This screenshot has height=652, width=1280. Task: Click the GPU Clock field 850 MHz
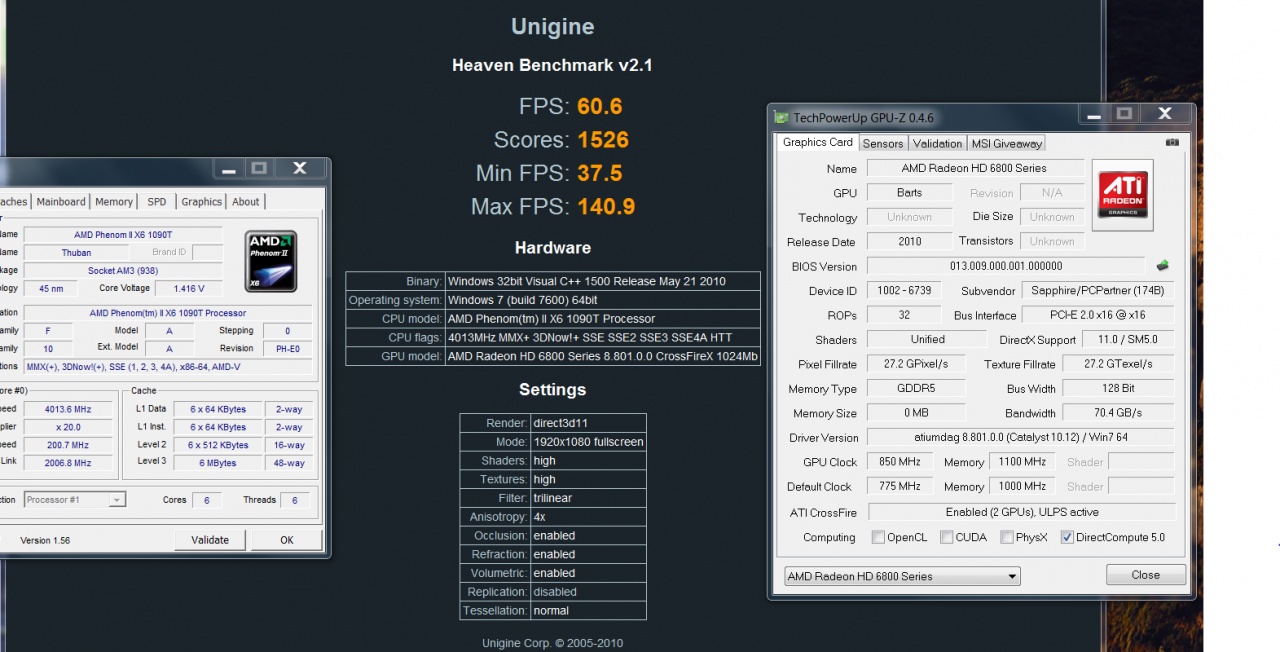pos(900,462)
